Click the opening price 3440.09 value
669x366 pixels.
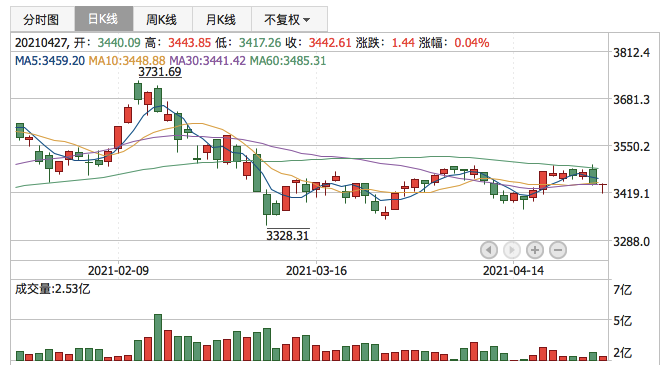point(119,43)
